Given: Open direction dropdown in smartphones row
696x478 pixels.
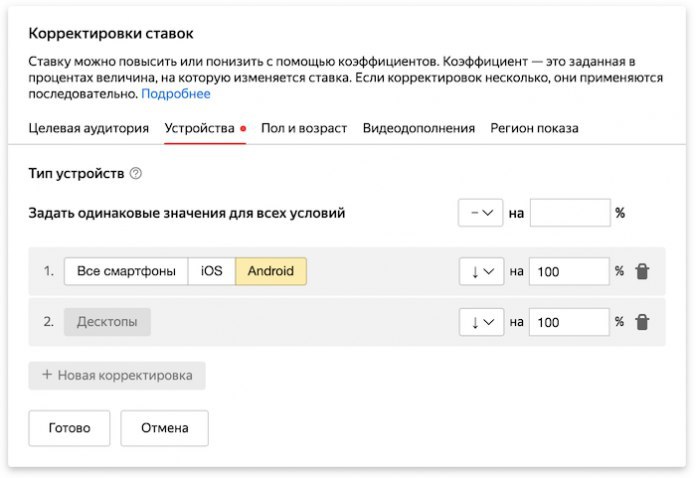Looking at the screenshot, I should click(x=480, y=271).
